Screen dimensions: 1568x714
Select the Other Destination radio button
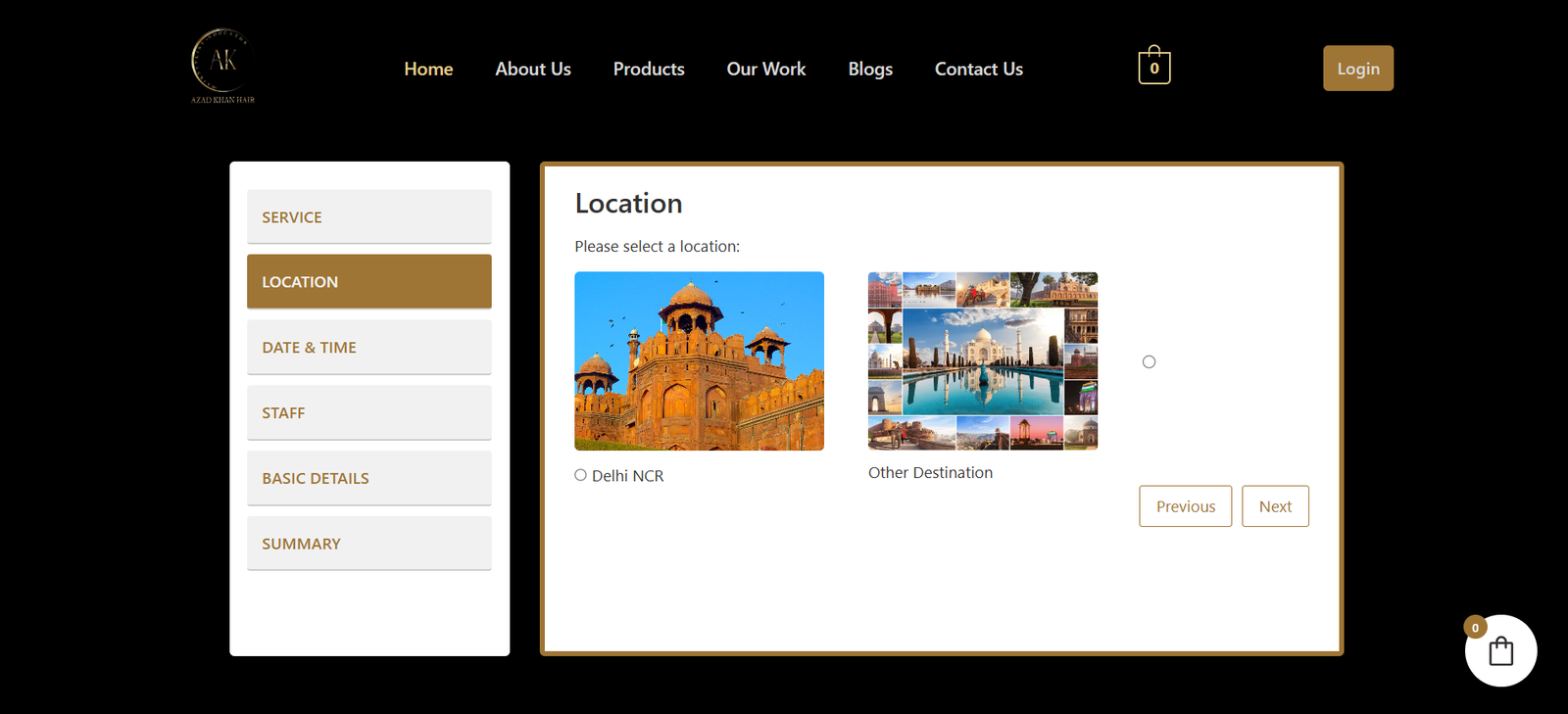pos(1149,362)
